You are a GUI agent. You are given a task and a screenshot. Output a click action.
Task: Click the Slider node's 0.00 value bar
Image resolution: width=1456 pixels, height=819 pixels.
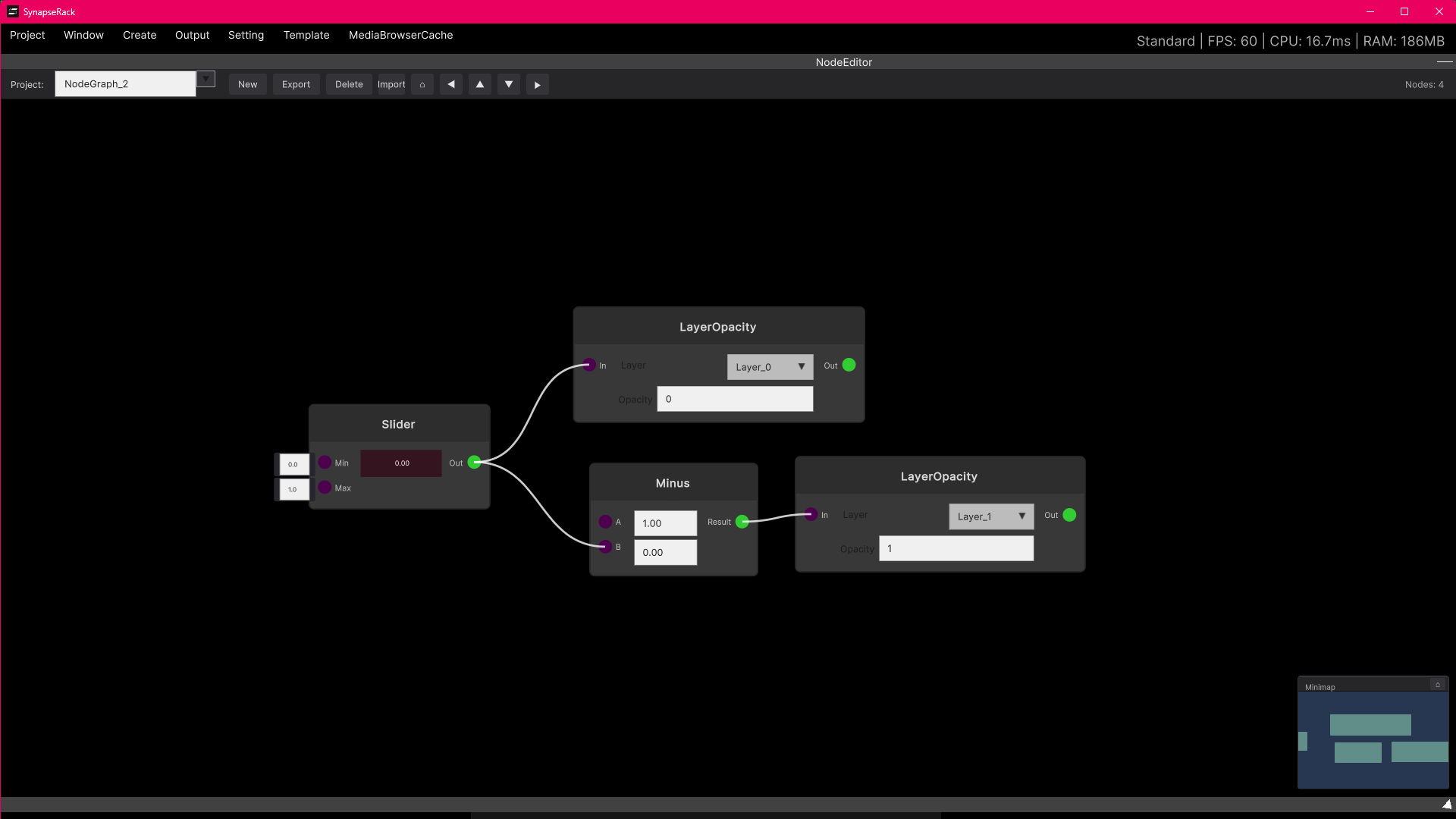401,463
